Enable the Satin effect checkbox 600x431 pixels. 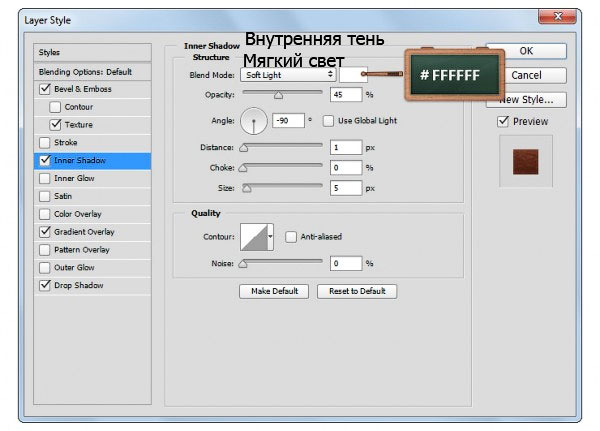tap(45, 196)
